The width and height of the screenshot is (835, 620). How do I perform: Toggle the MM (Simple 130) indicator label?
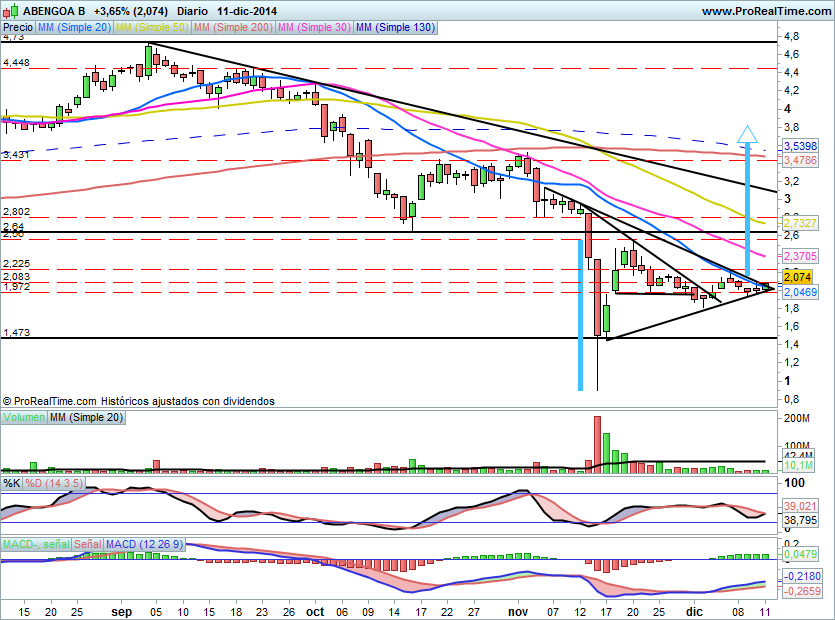(395, 28)
